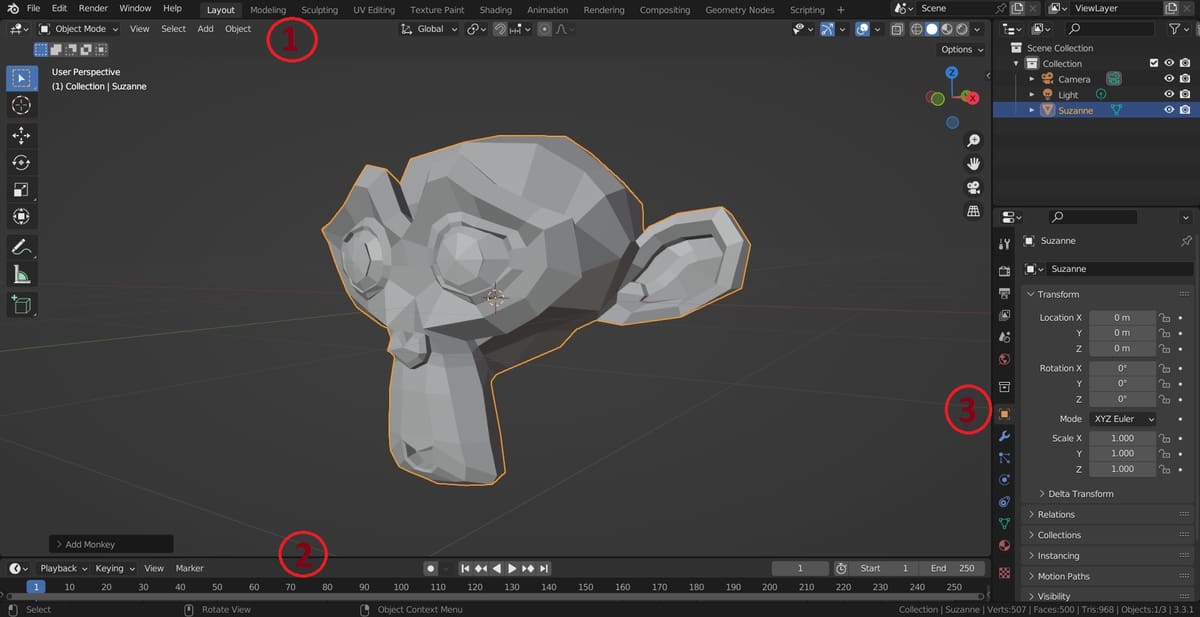Select the Cursor tool in the left toolbar
Screen dimensions: 1200x617
click(x=21, y=105)
